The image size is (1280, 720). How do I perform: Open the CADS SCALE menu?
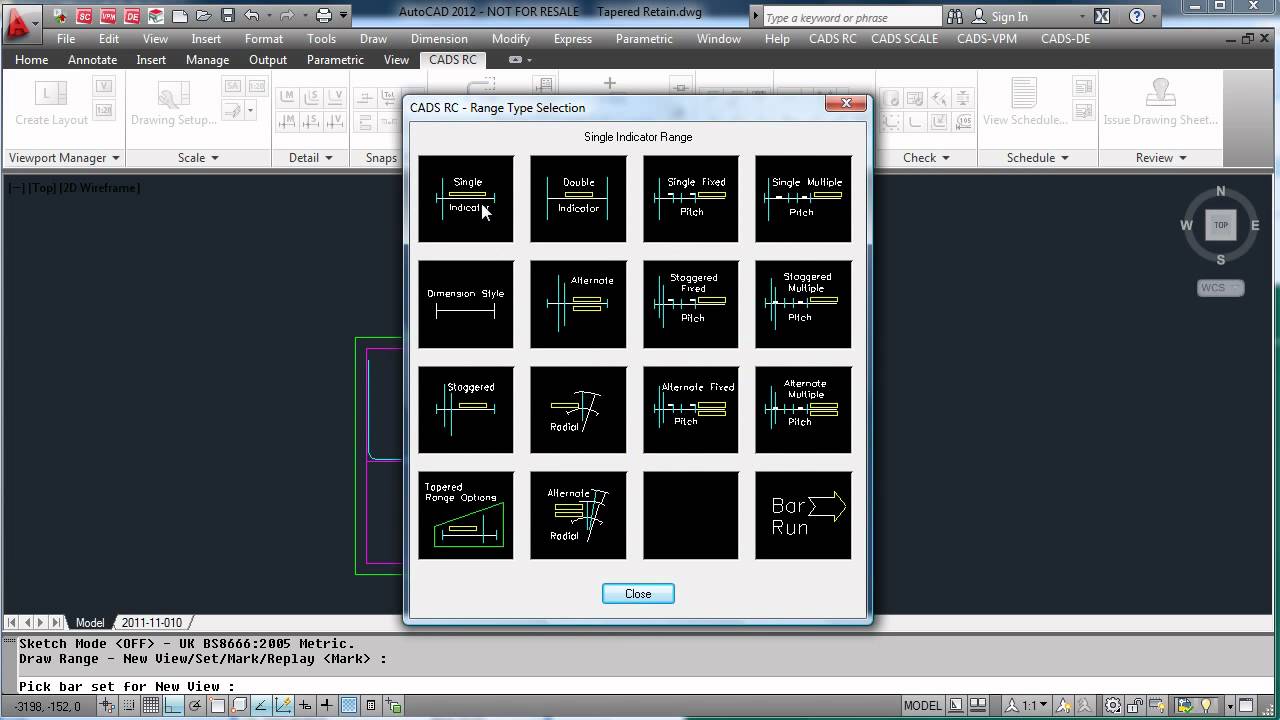(x=905, y=39)
